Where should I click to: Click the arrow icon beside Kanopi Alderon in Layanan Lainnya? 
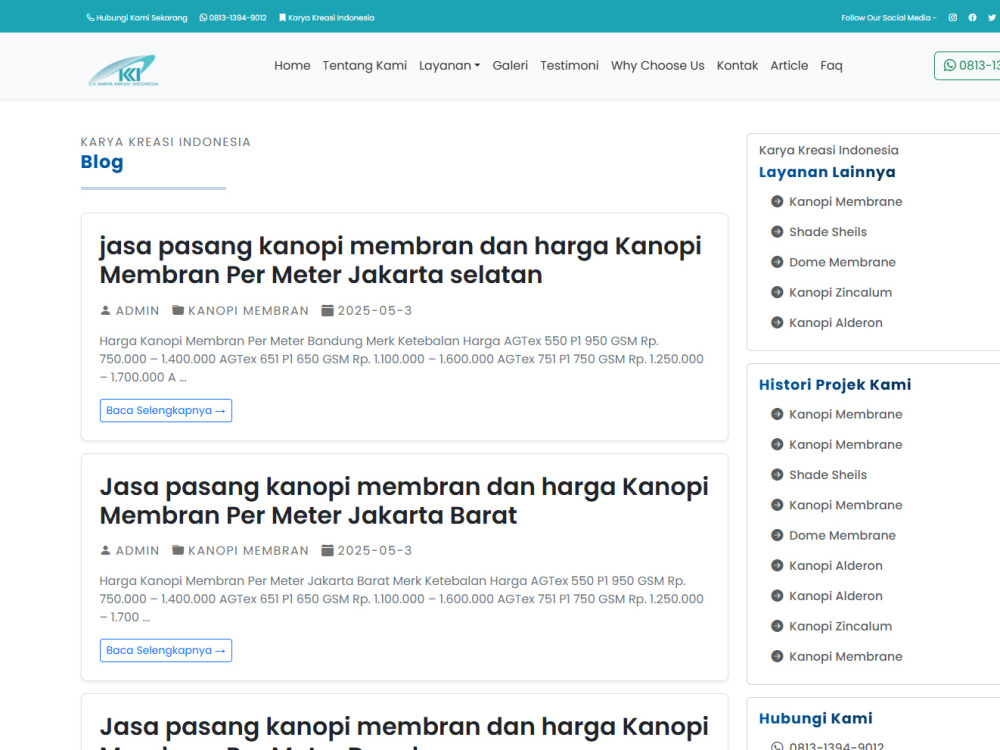click(x=777, y=323)
